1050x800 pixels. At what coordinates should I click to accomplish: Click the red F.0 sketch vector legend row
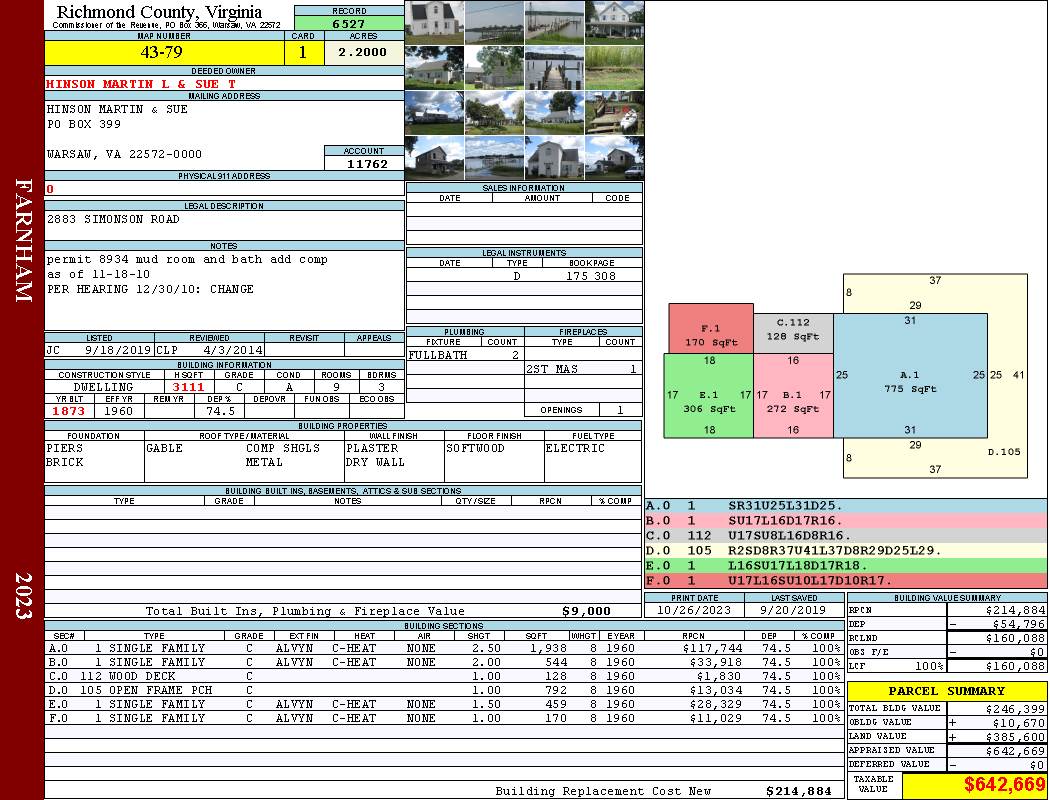[846, 580]
